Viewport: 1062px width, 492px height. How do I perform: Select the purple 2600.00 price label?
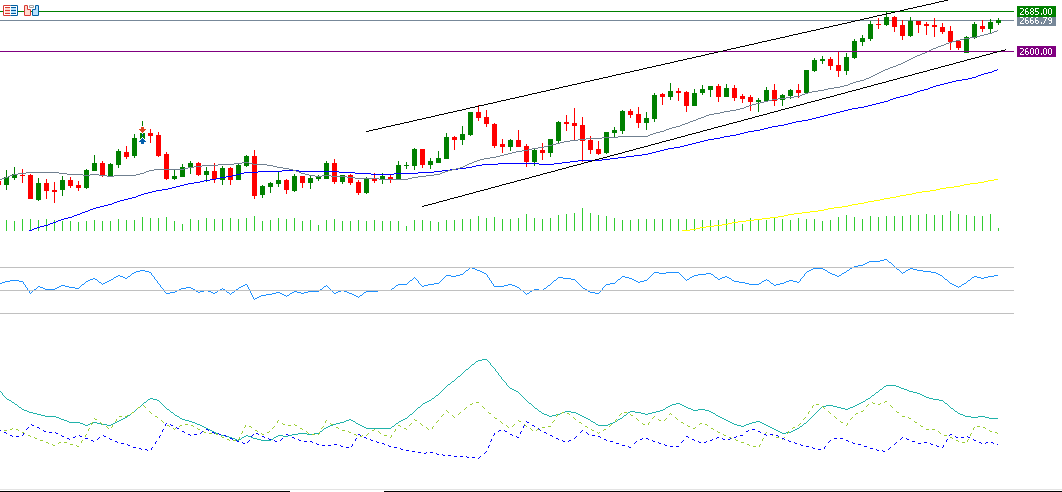1037,51
